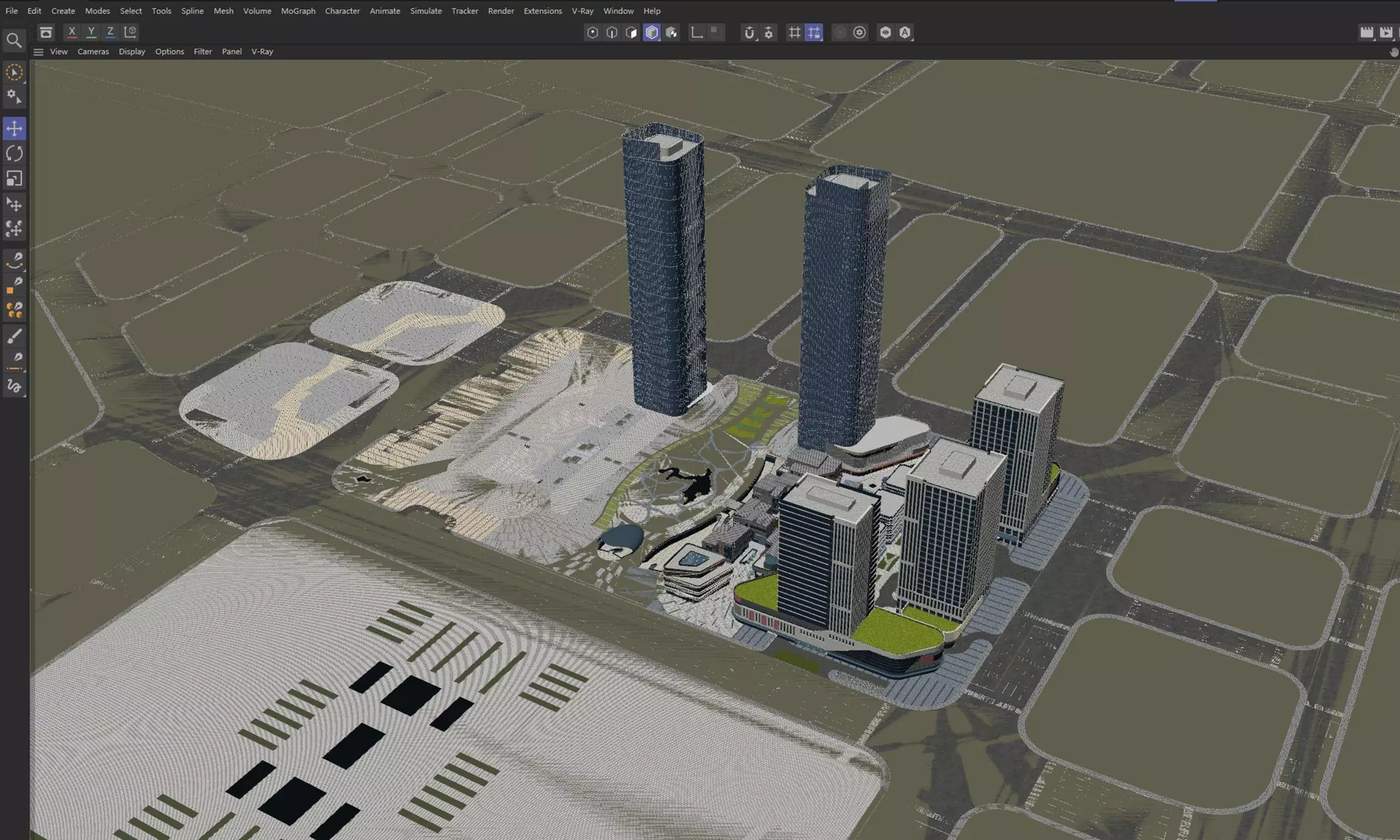Click the Soft Selection circle icon
The width and height of the screenshot is (1400, 840).
840,32
